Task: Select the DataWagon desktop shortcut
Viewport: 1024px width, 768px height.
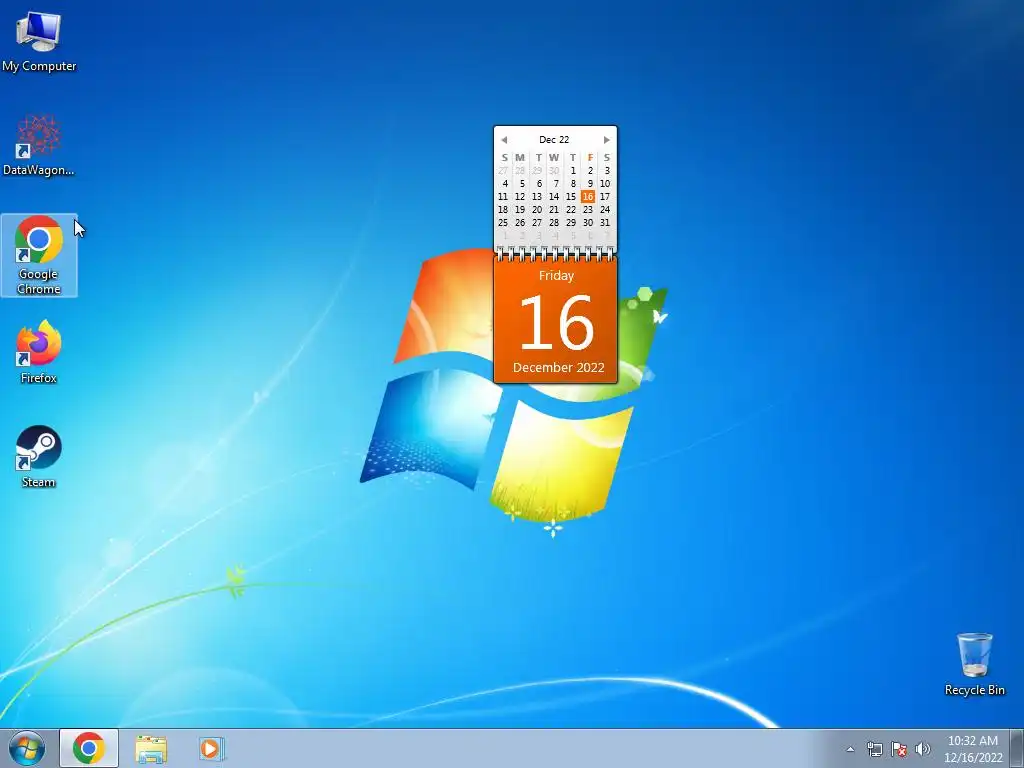Action: pyautogui.click(x=39, y=145)
